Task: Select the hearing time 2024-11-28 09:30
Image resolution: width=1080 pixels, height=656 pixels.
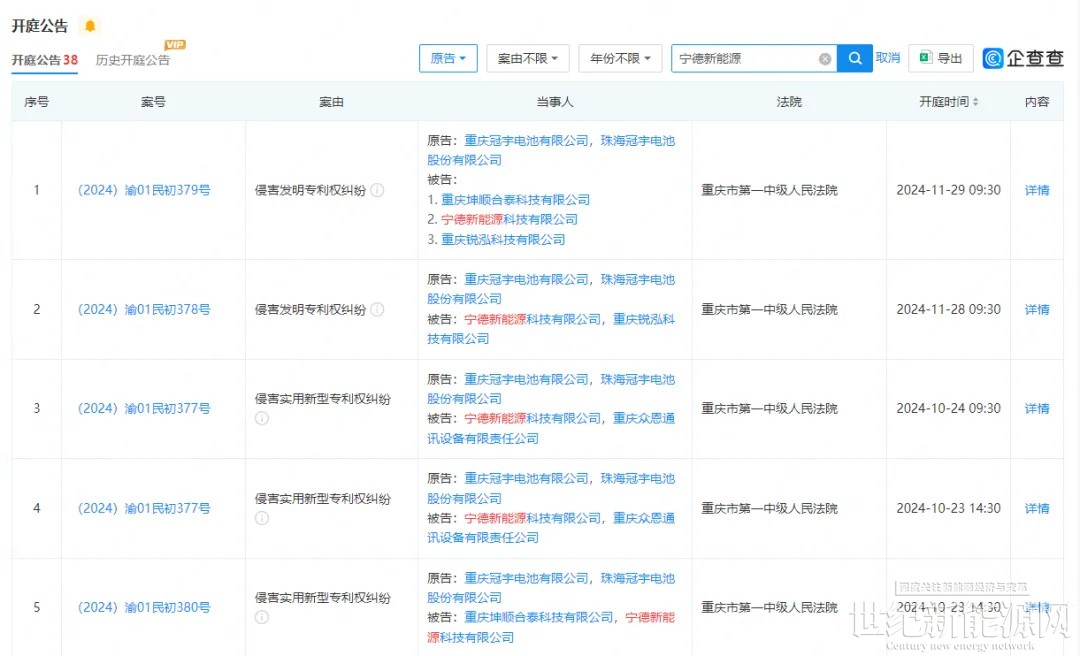Action: 948,309
